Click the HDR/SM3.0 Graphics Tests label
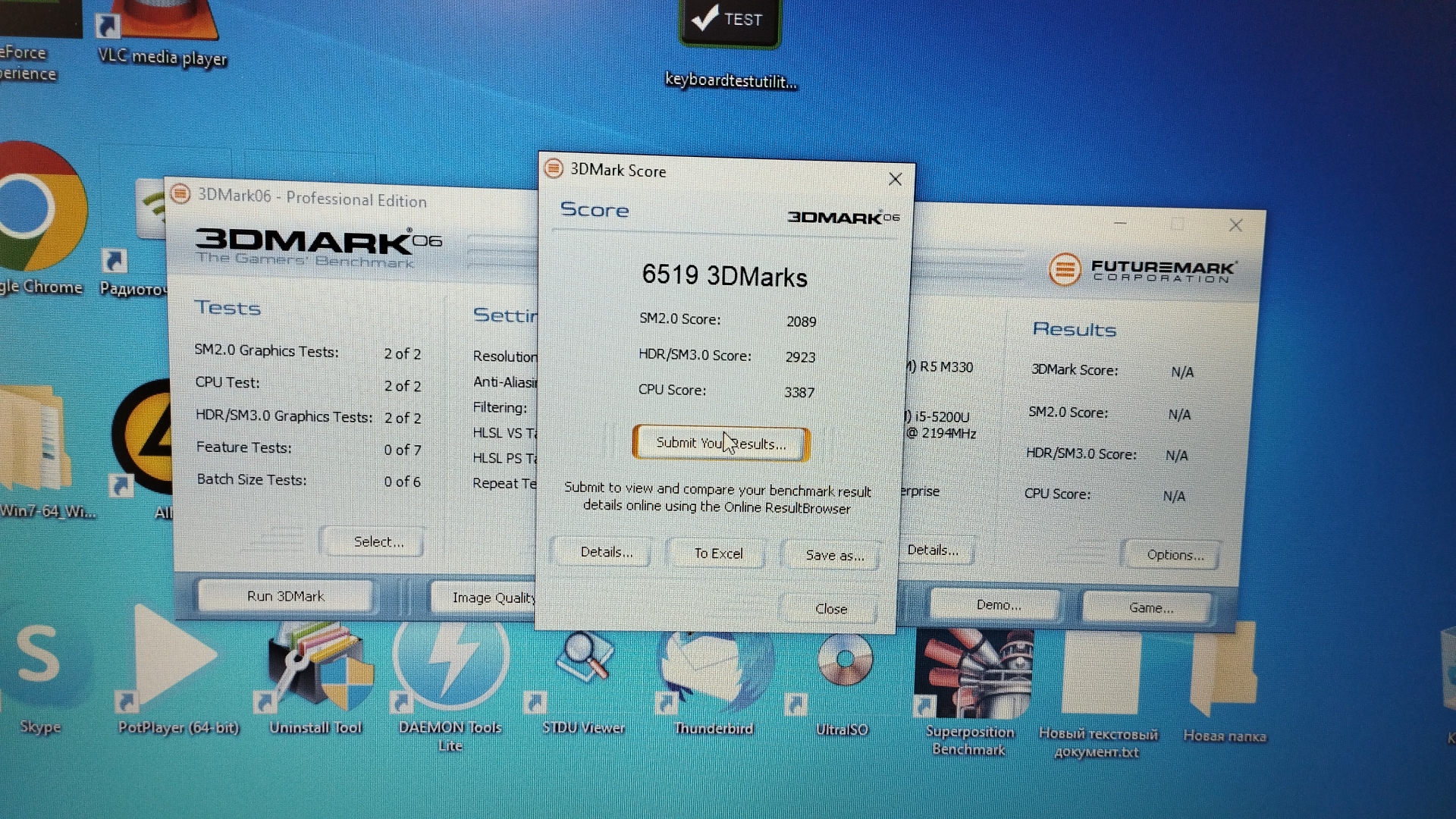 (284, 416)
